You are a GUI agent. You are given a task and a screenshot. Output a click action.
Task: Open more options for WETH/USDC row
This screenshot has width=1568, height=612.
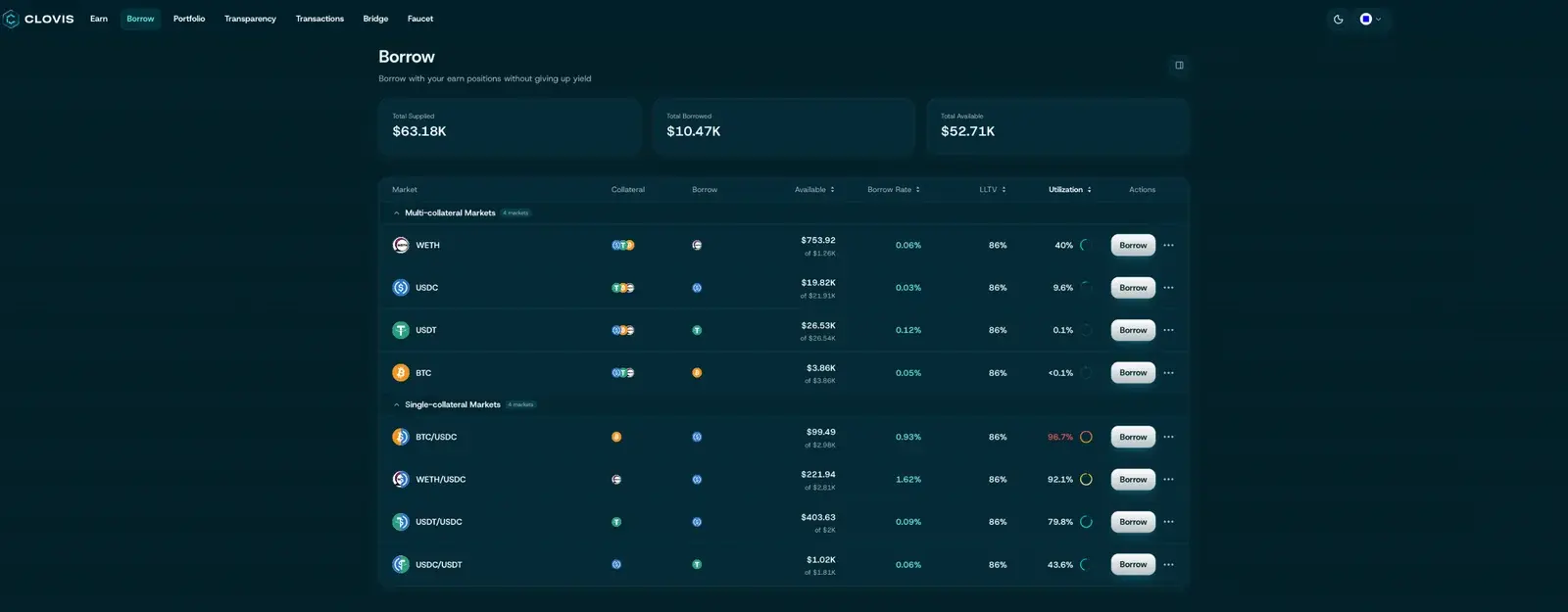pyautogui.click(x=1168, y=480)
